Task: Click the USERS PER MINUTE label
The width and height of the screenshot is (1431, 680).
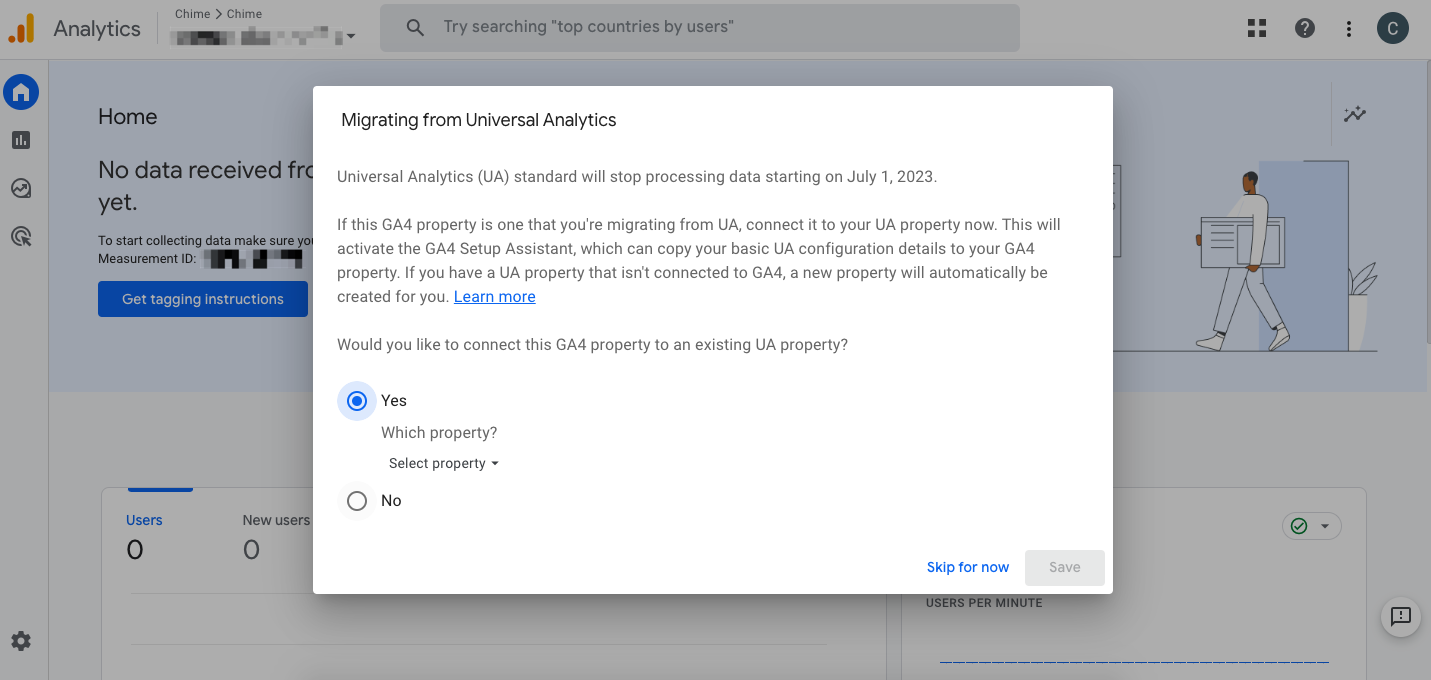Action: point(984,603)
